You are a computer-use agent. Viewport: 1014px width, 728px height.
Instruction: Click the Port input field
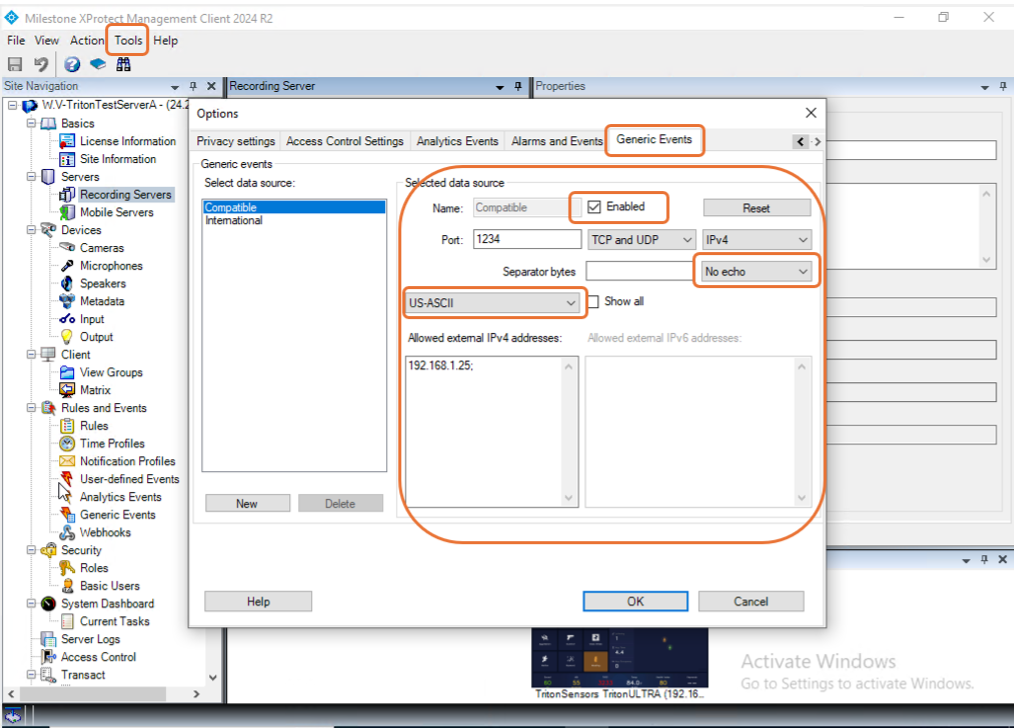click(x=527, y=239)
